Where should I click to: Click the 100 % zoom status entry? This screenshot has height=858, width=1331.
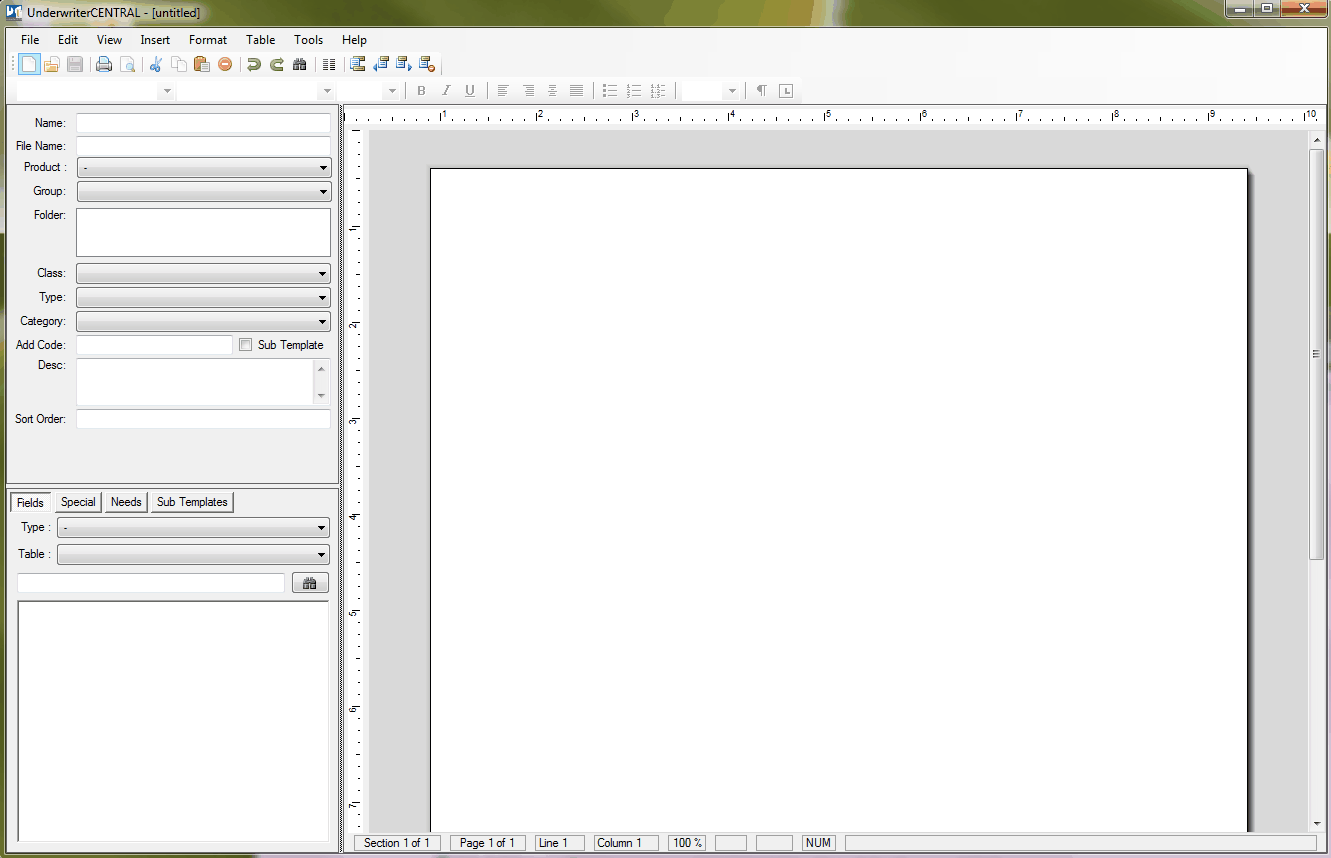tap(687, 843)
